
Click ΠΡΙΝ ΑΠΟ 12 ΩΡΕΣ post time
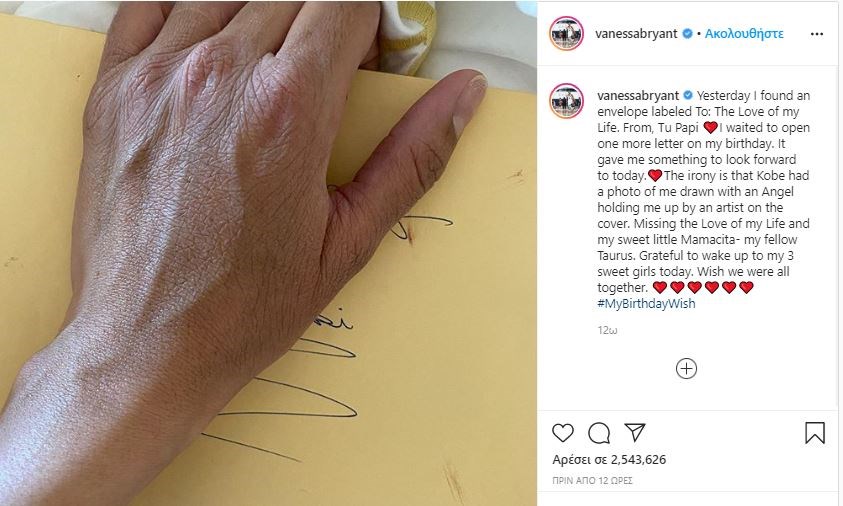[x=592, y=480]
